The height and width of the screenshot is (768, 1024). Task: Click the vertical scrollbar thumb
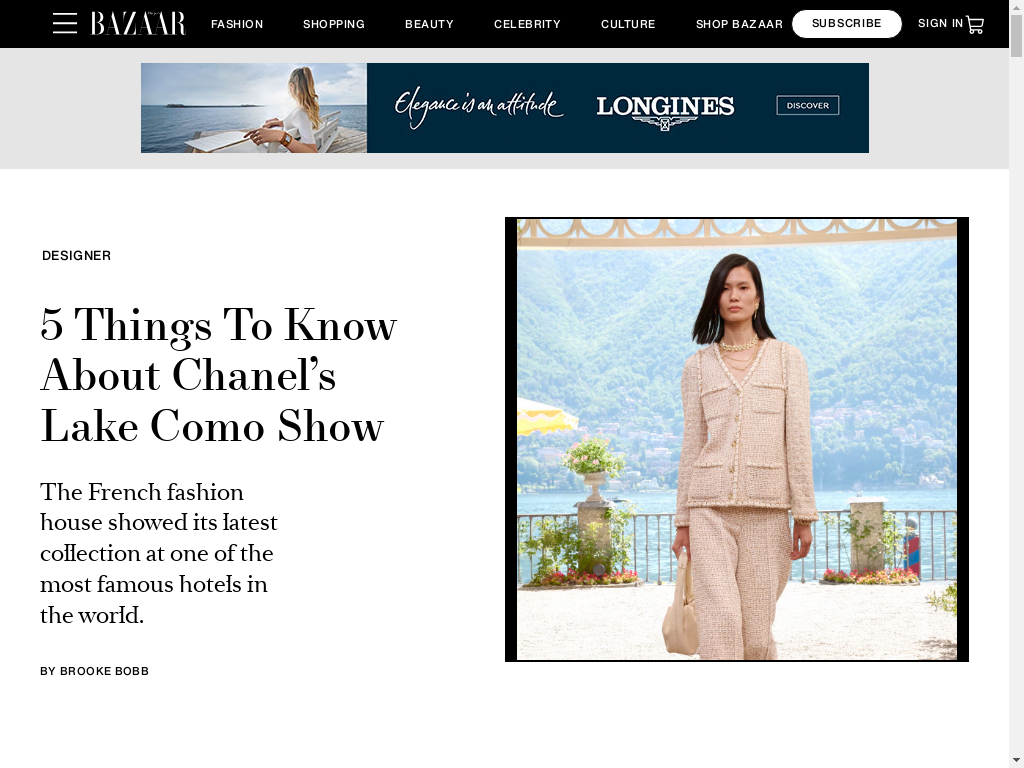[1016, 36]
